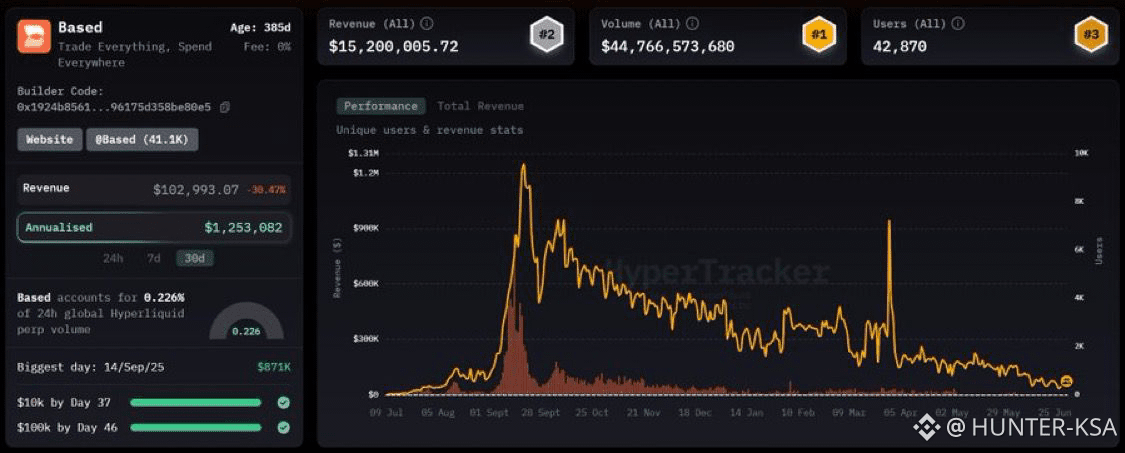This screenshot has height=453, width=1125.
Task: Click the 10K users axis label
Action: point(1082,153)
